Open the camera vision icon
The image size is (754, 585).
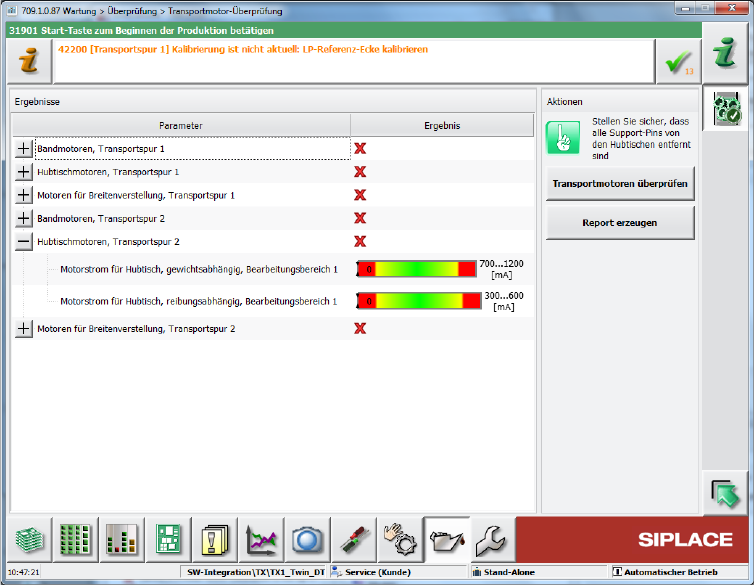point(308,539)
